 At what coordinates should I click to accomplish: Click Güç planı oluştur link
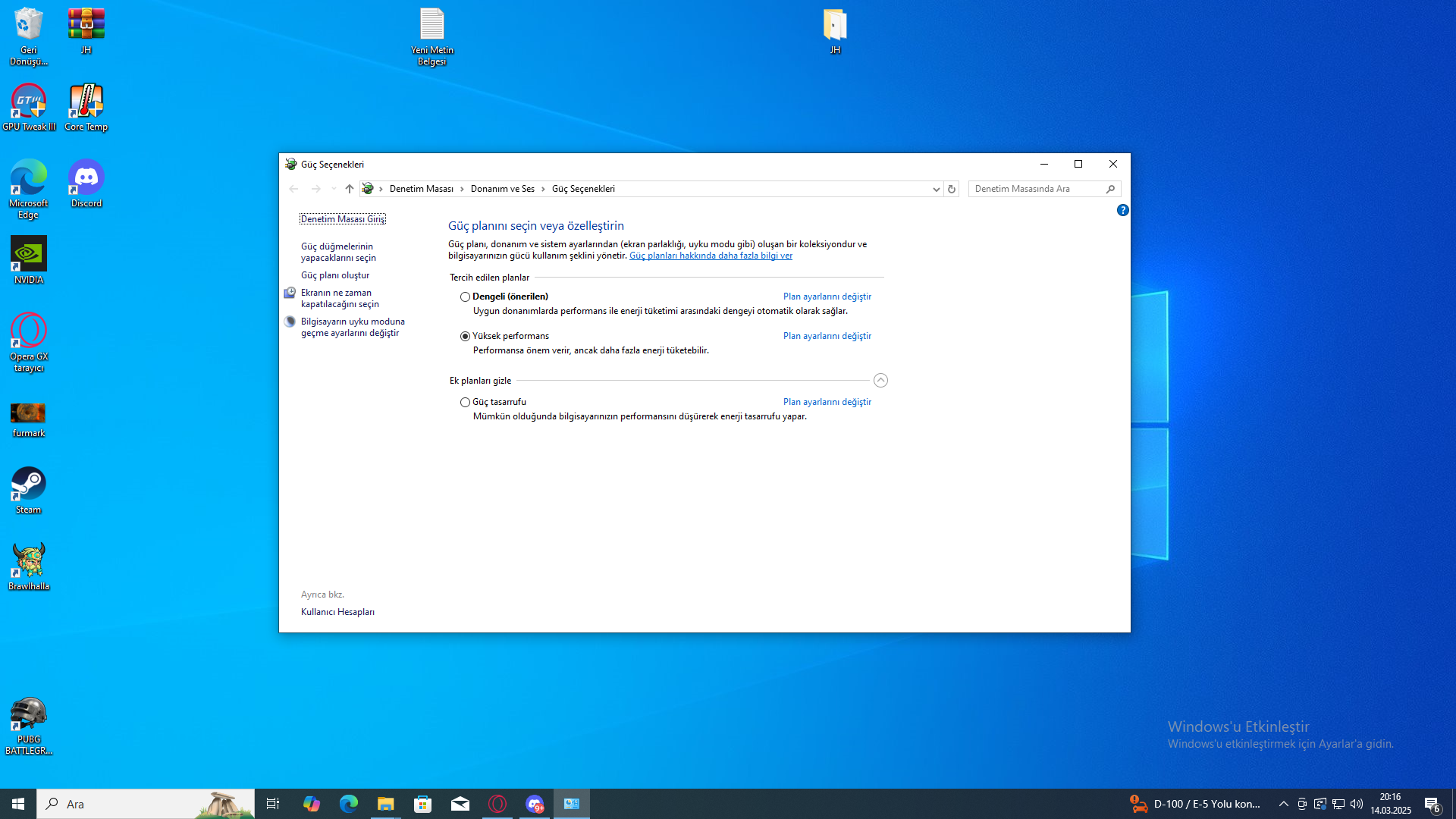(335, 275)
